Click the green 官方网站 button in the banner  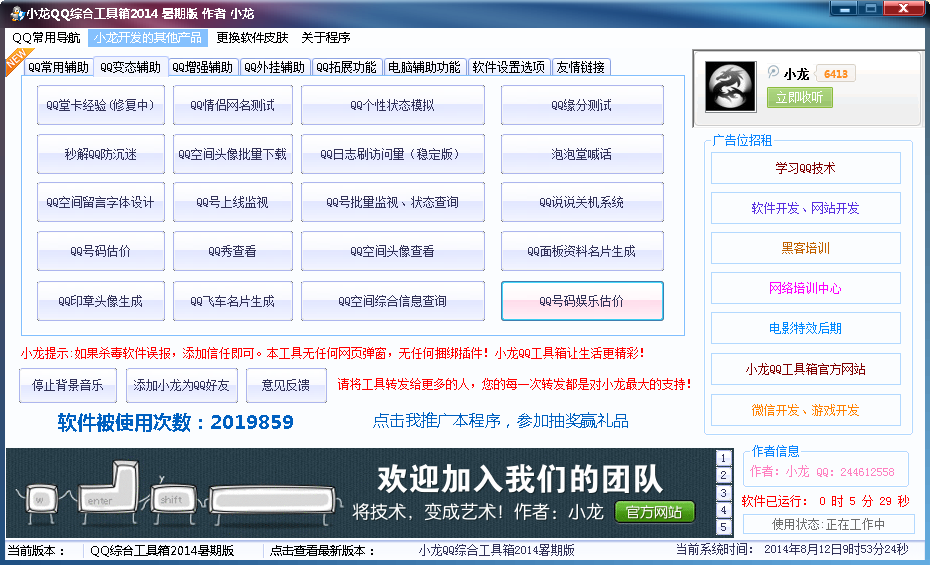coord(654,512)
